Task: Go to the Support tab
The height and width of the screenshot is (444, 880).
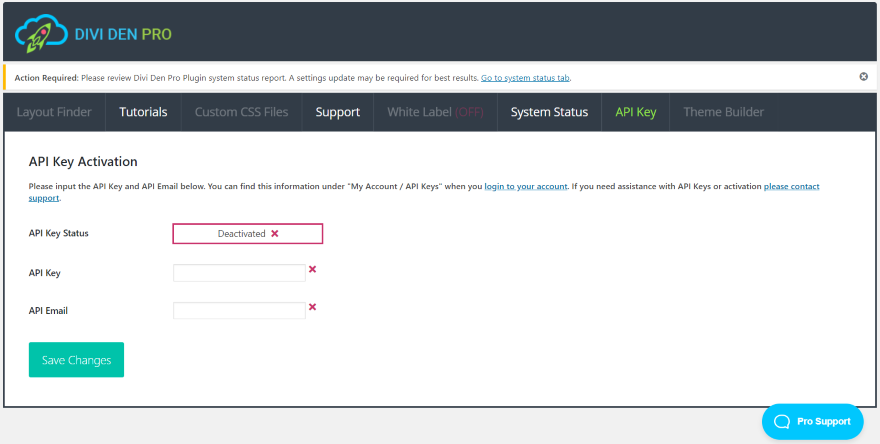Action: (x=337, y=112)
